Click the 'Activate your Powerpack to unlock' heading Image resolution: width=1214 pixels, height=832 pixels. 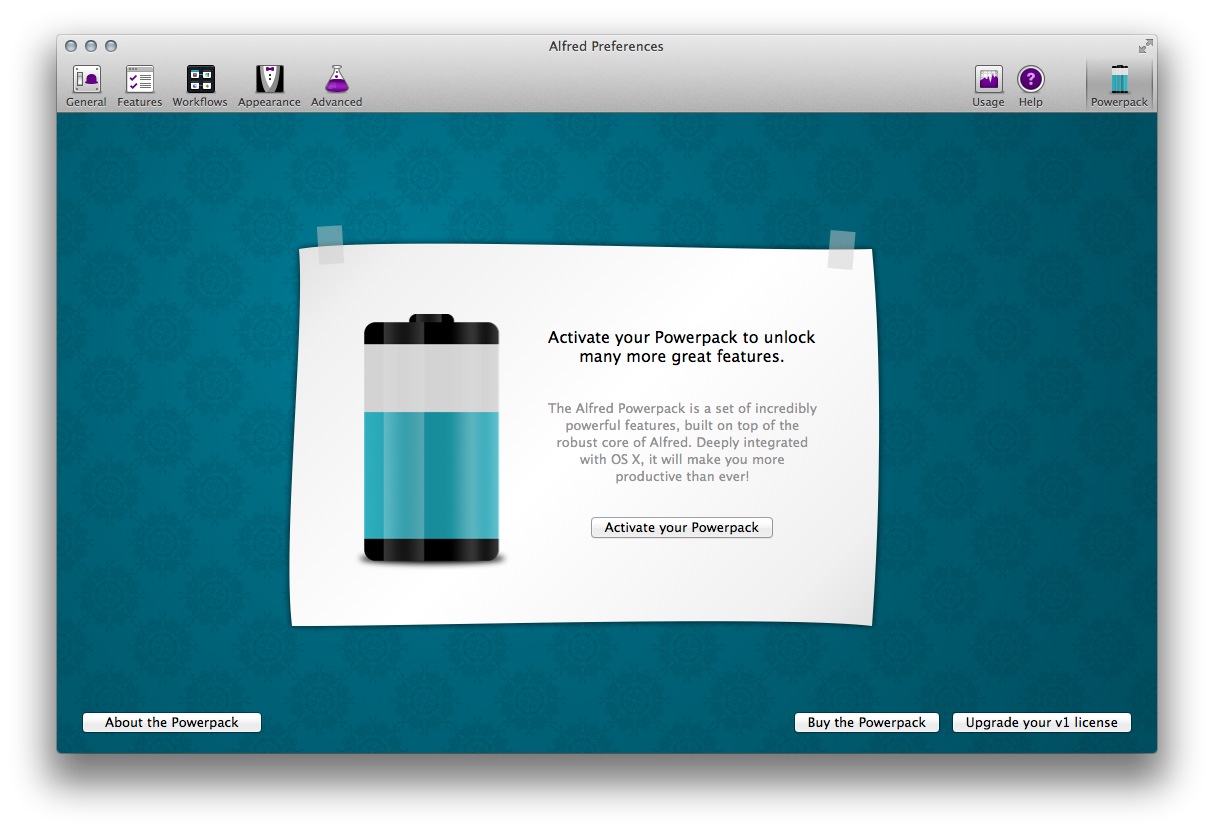(682, 347)
